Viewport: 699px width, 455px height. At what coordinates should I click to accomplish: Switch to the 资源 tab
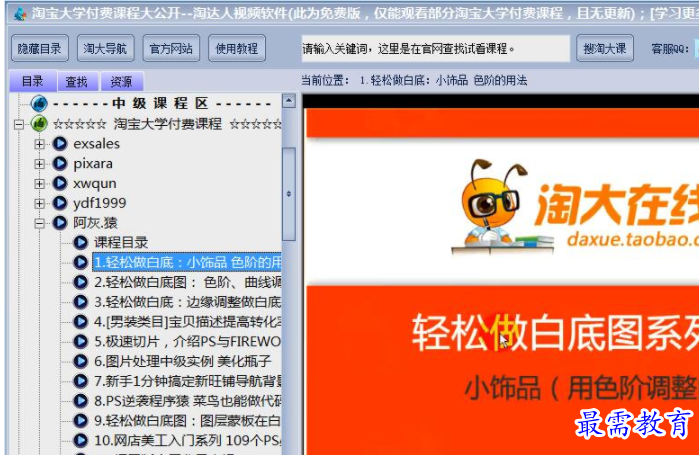click(121, 82)
